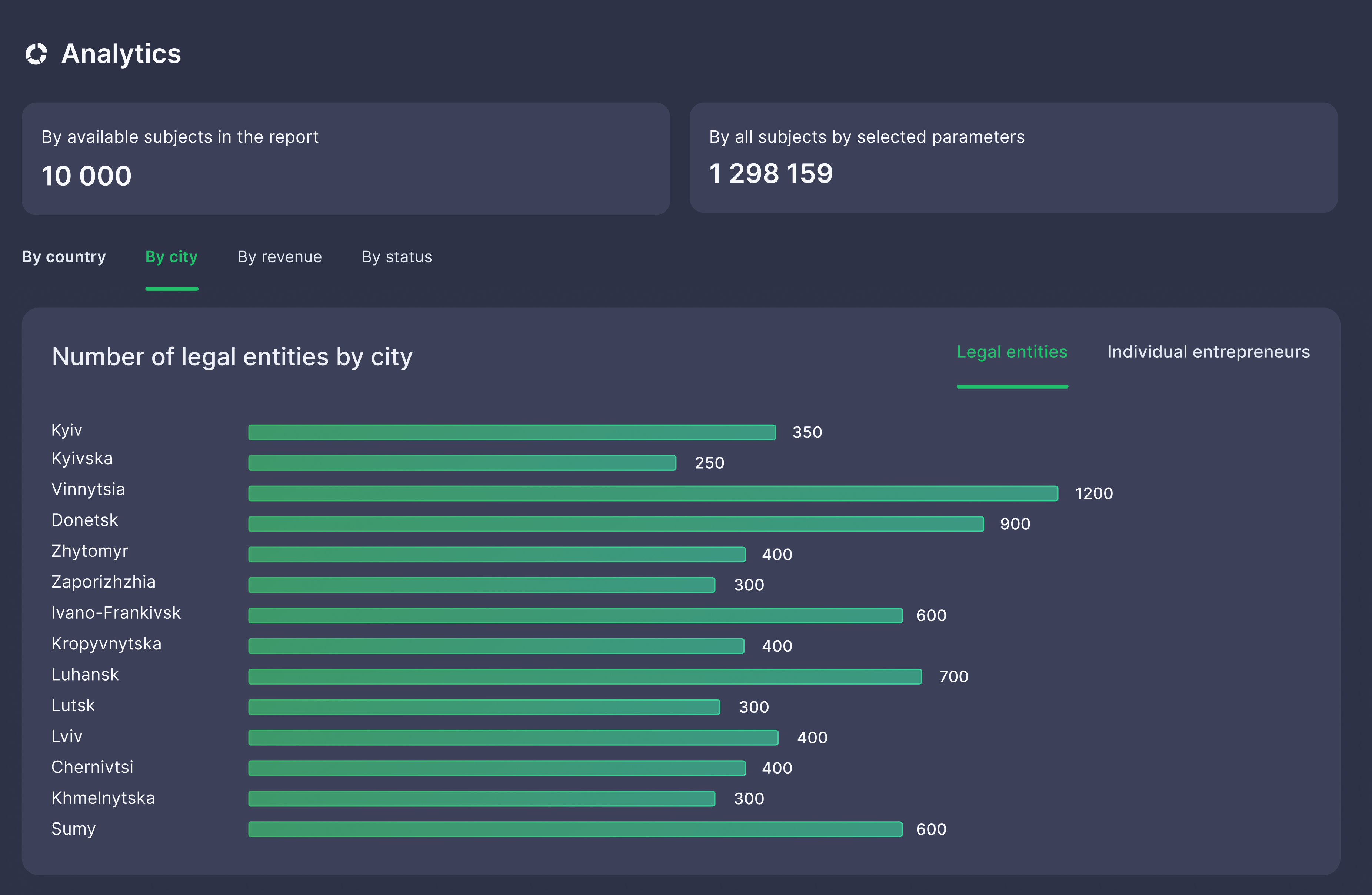The height and width of the screenshot is (895, 1372).
Task: Click the Sumy bar in chart
Action: point(575,829)
